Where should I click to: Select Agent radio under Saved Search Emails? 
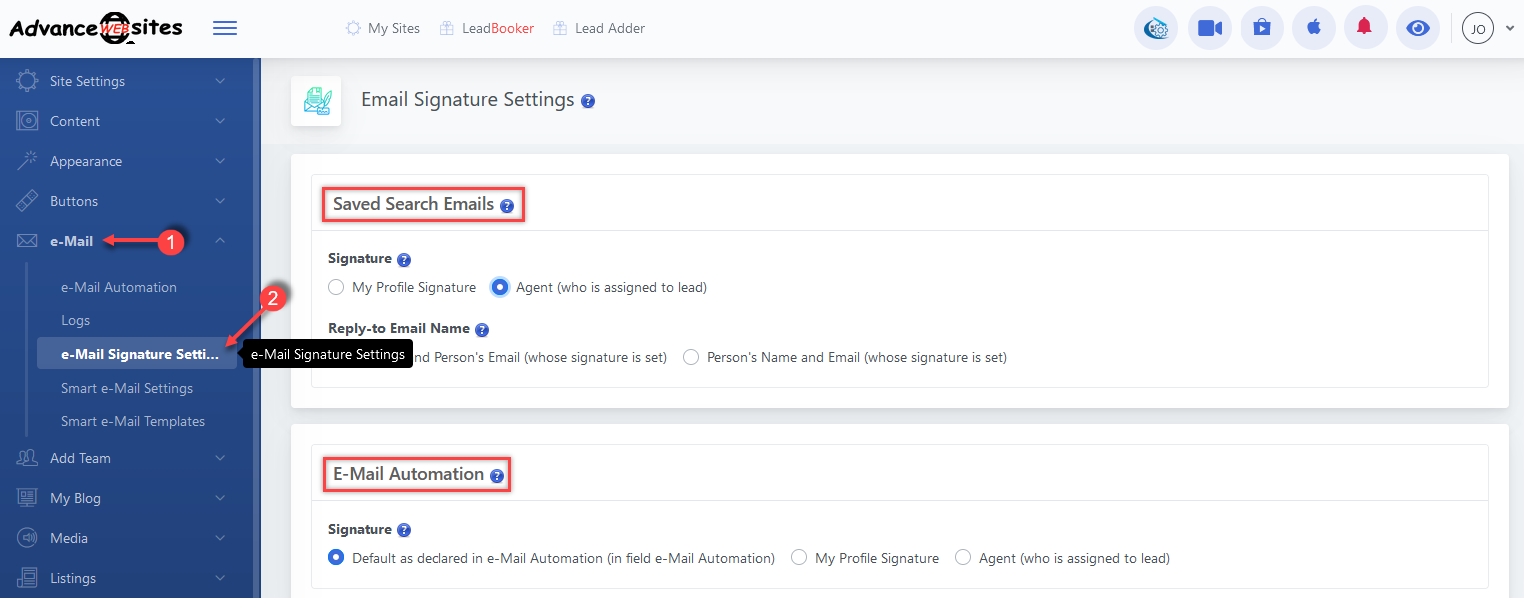click(500, 288)
